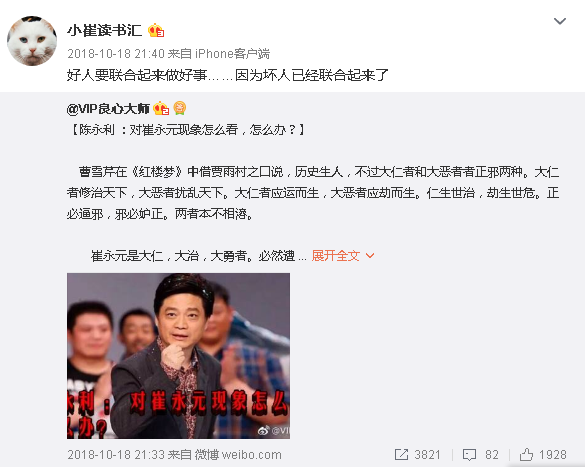Click the Weibo watermark logo on the photo
The width and height of the screenshot is (585, 467).
[x=263, y=430]
